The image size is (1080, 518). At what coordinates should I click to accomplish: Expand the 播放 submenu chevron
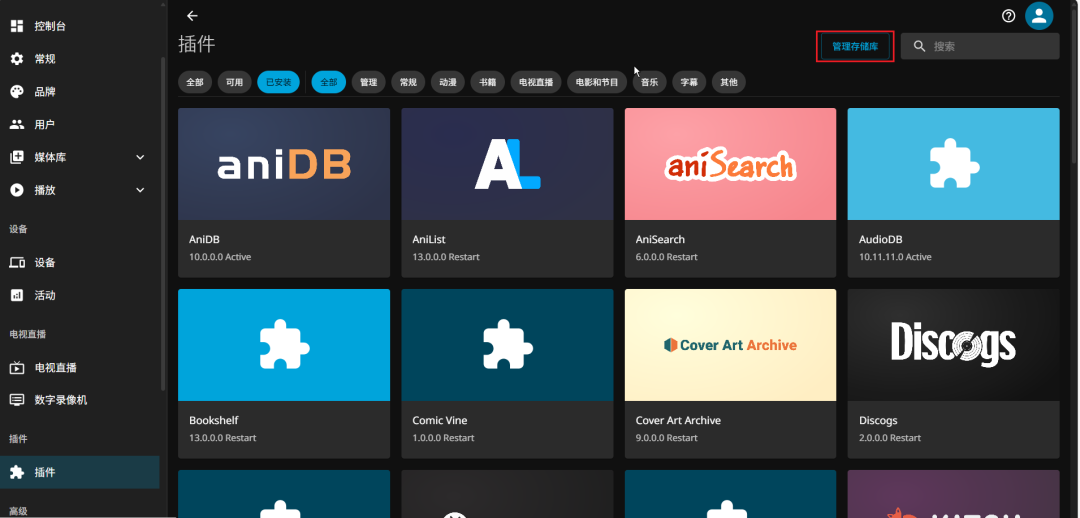pos(140,190)
